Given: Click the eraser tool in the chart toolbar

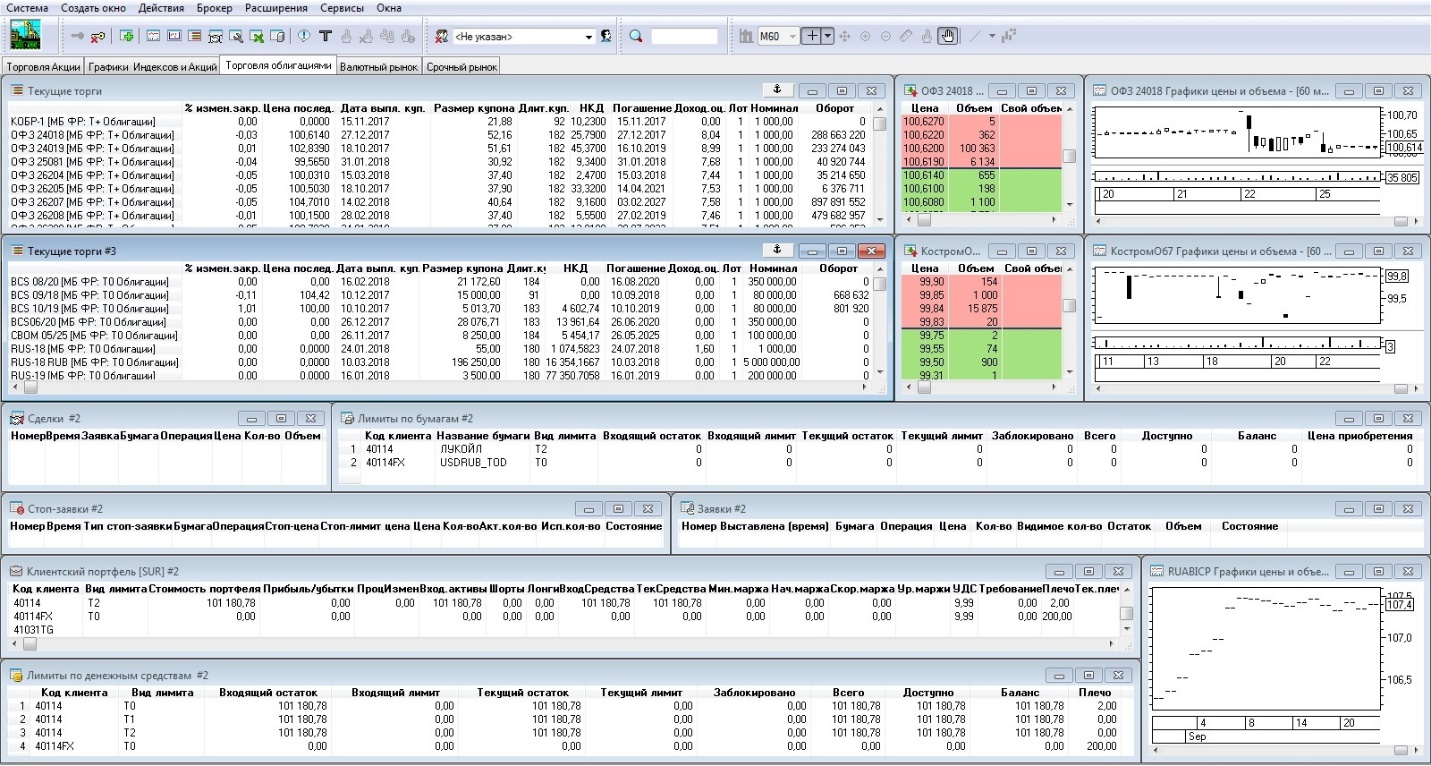Looking at the screenshot, I should point(908,36).
